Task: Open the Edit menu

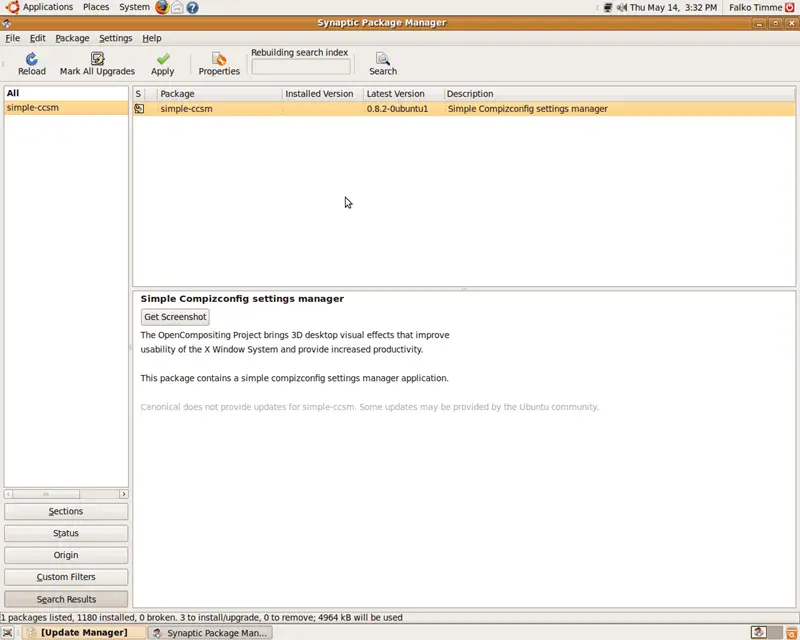Action: [37, 38]
